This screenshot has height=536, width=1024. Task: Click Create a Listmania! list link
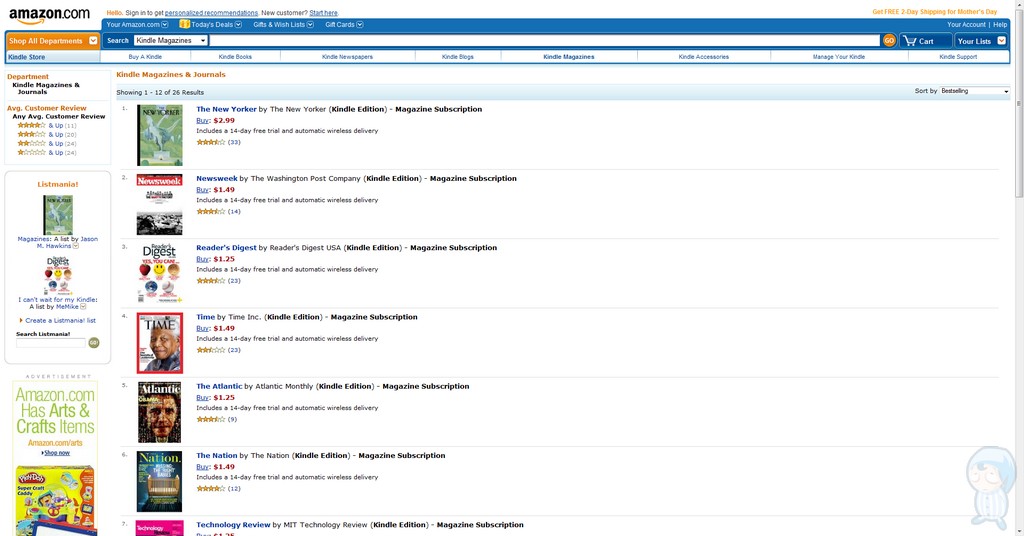click(60, 321)
